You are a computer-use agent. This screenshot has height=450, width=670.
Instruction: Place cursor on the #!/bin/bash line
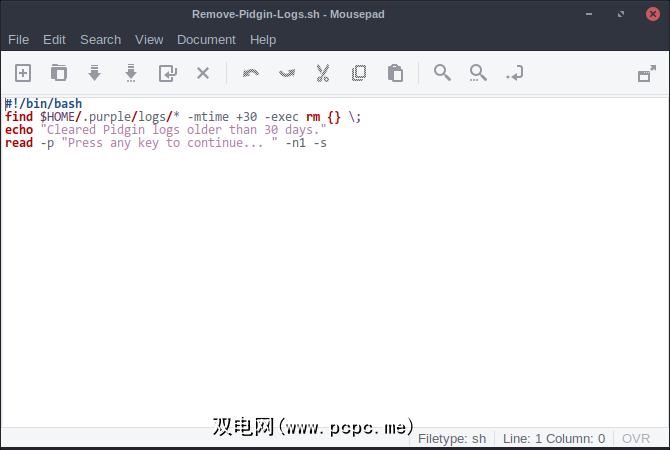click(x=43, y=103)
